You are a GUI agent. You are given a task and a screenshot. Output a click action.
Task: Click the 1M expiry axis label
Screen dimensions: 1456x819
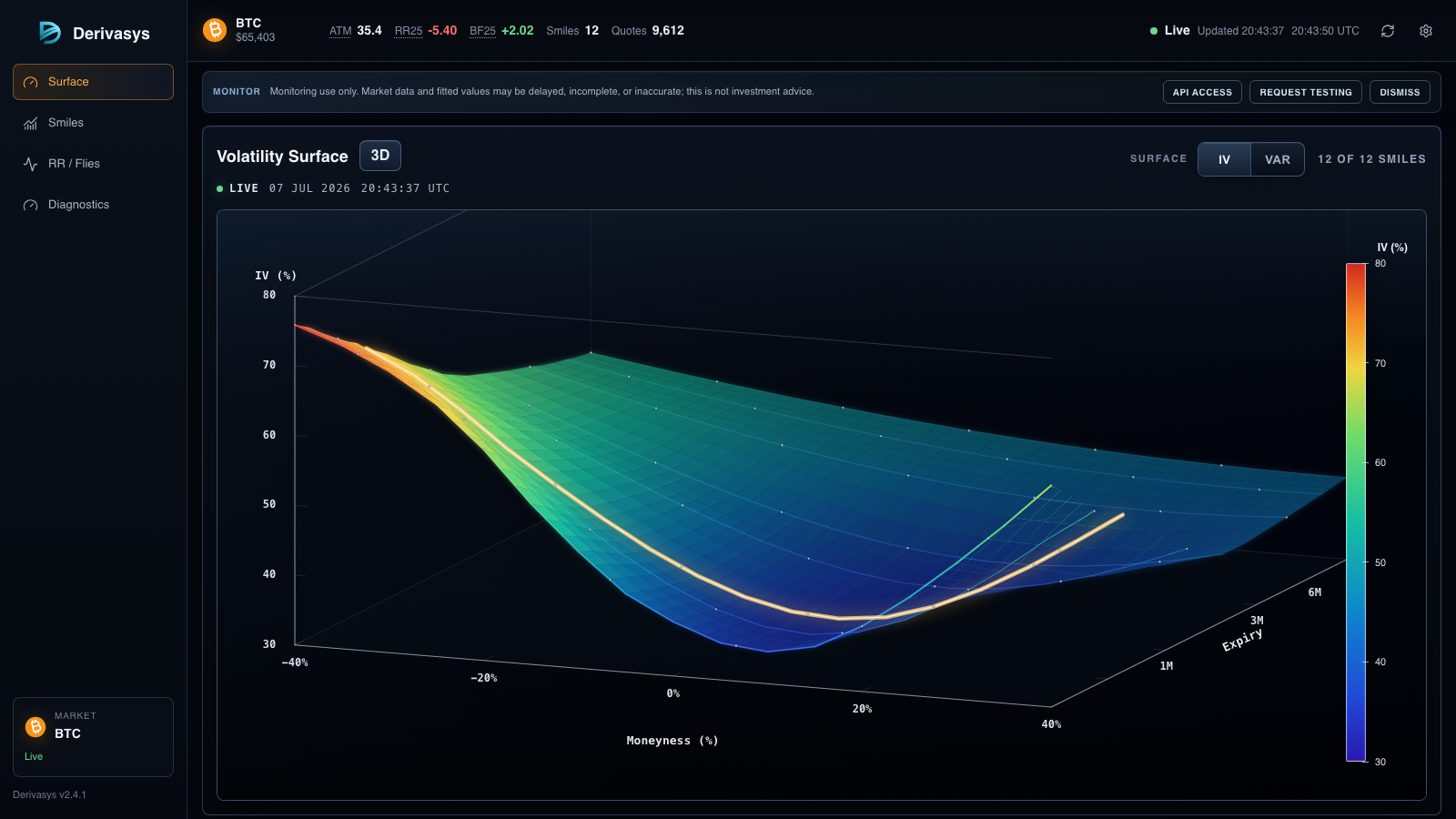(x=1167, y=666)
